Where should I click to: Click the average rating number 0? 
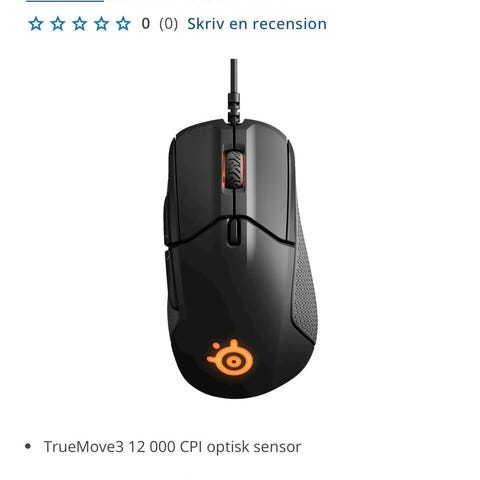tap(146, 24)
